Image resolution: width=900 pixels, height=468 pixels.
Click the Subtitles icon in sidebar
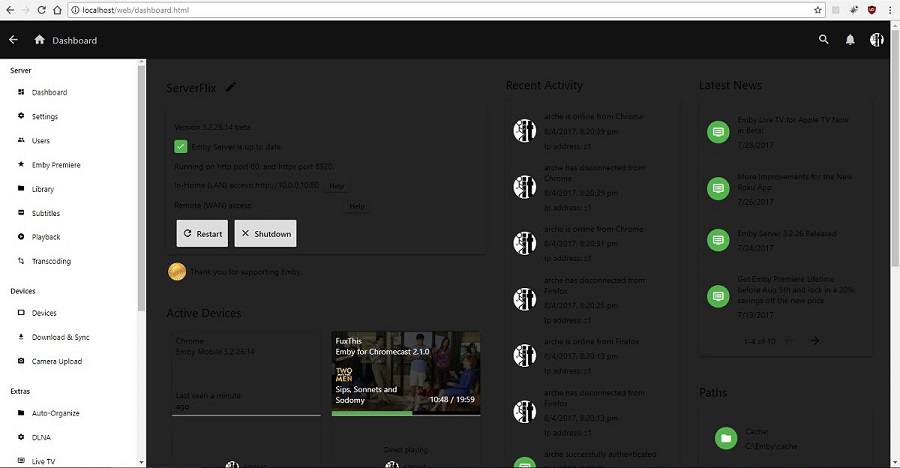tap(21, 212)
